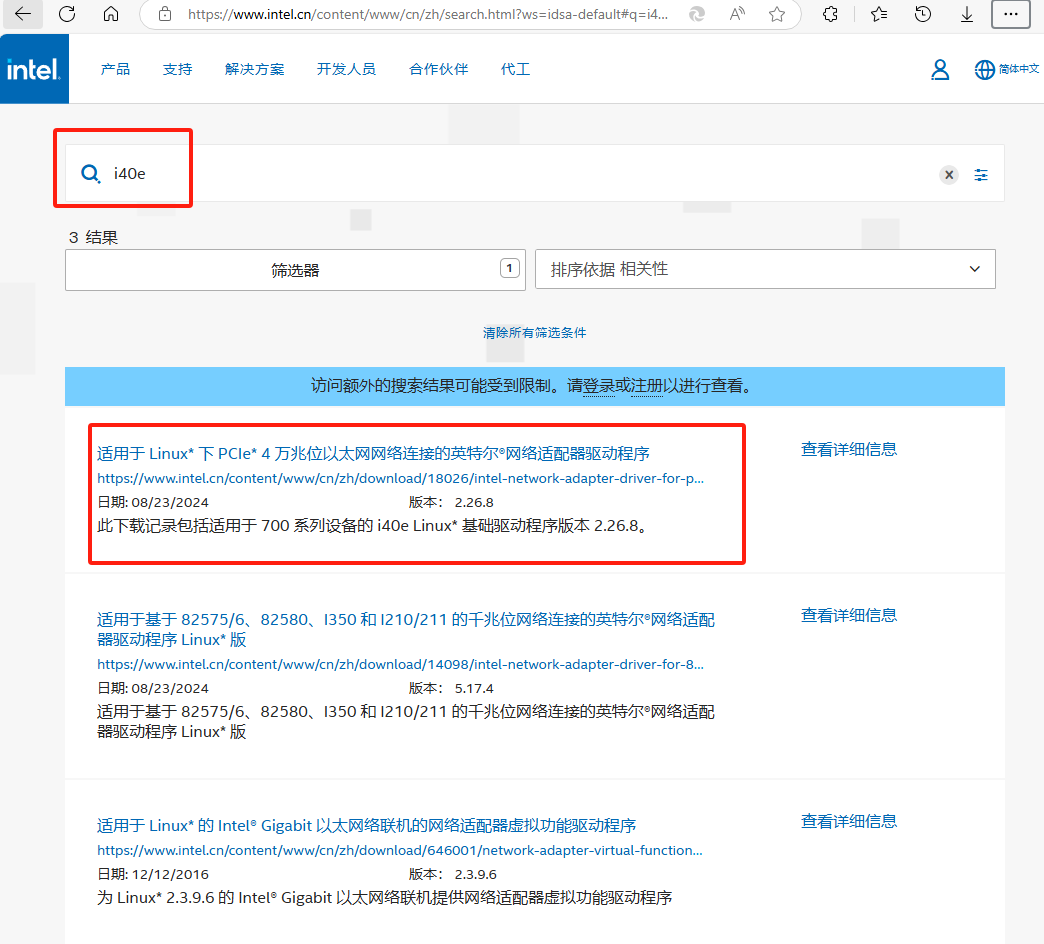This screenshot has height=944, width=1044.
Task: Click the description starting 为 Linux* 2.3.9.6
Action: point(384,898)
